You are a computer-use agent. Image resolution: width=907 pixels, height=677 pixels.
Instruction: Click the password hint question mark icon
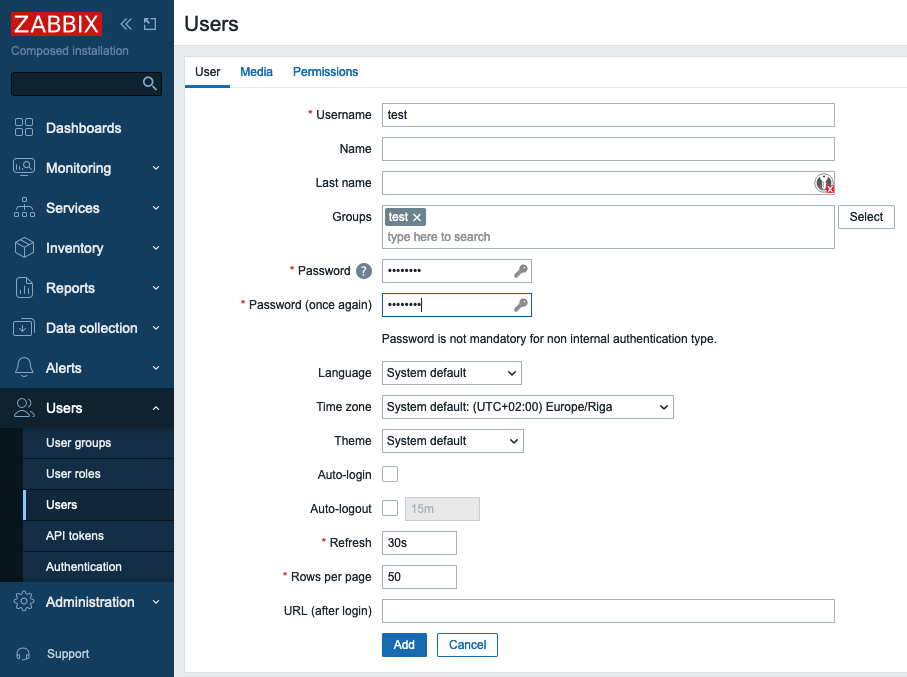click(x=364, y=271)
